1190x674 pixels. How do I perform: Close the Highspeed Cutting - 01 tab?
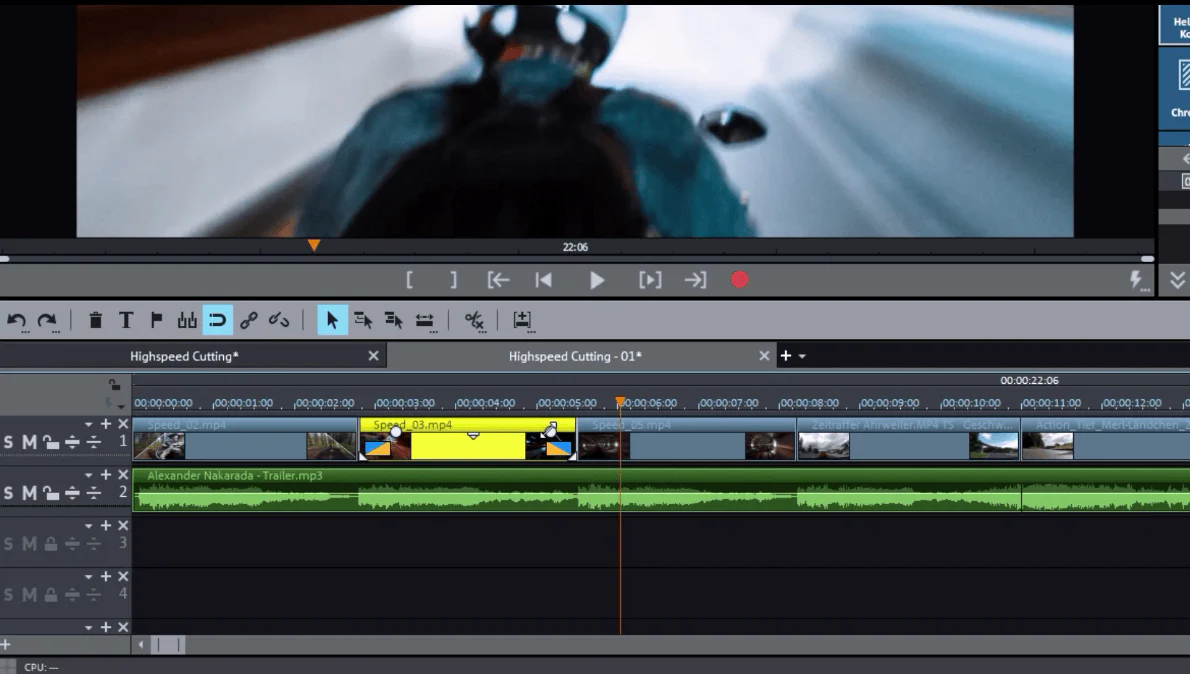(x=764, y=356)
